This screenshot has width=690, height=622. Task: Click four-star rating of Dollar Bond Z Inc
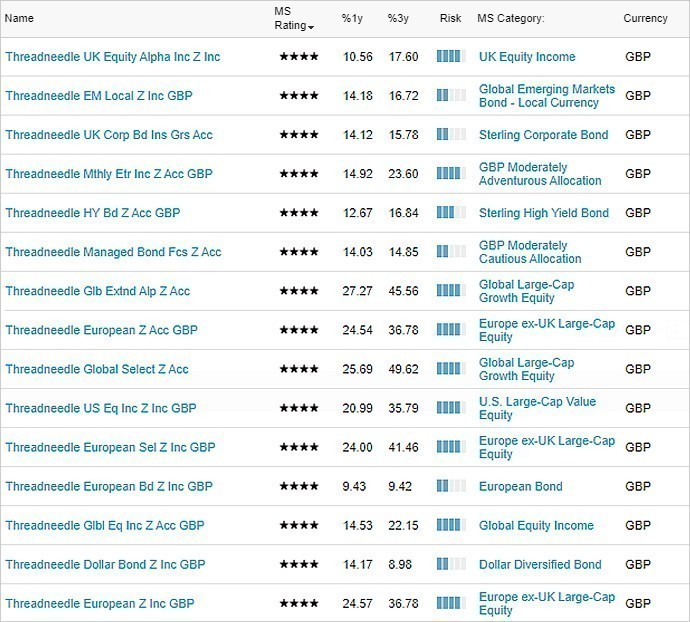click(299, 564)
